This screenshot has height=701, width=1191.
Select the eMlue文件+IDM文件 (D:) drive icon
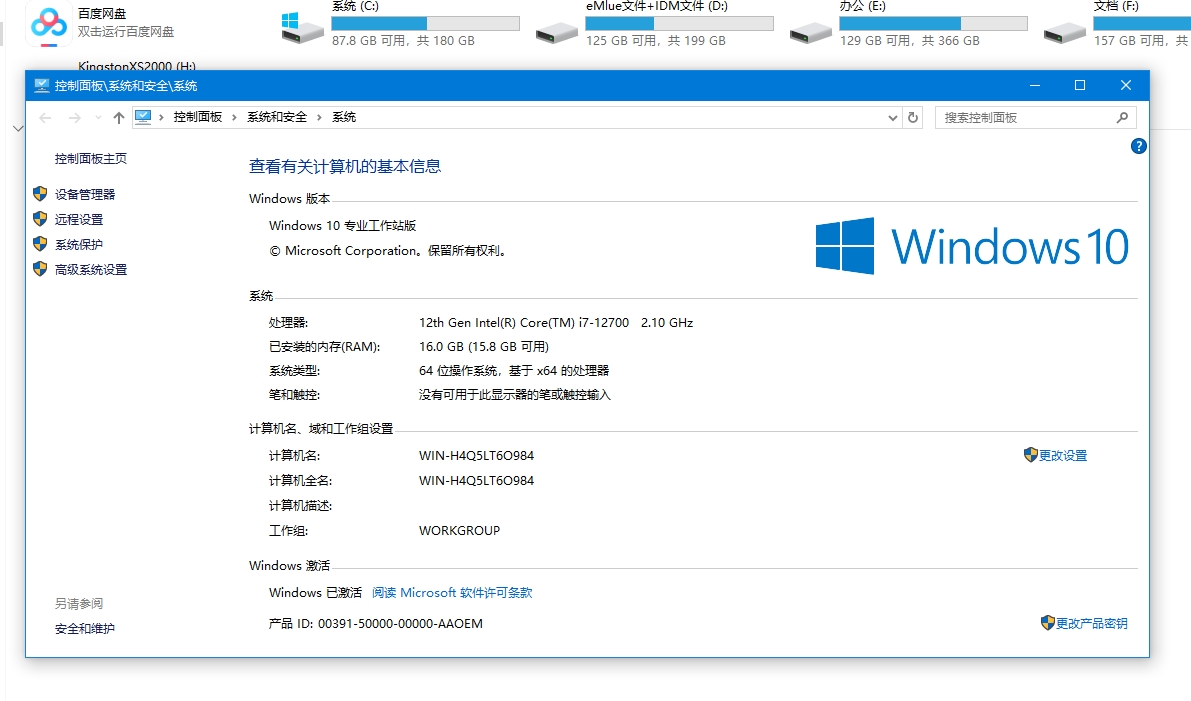(x=557, y=32)
